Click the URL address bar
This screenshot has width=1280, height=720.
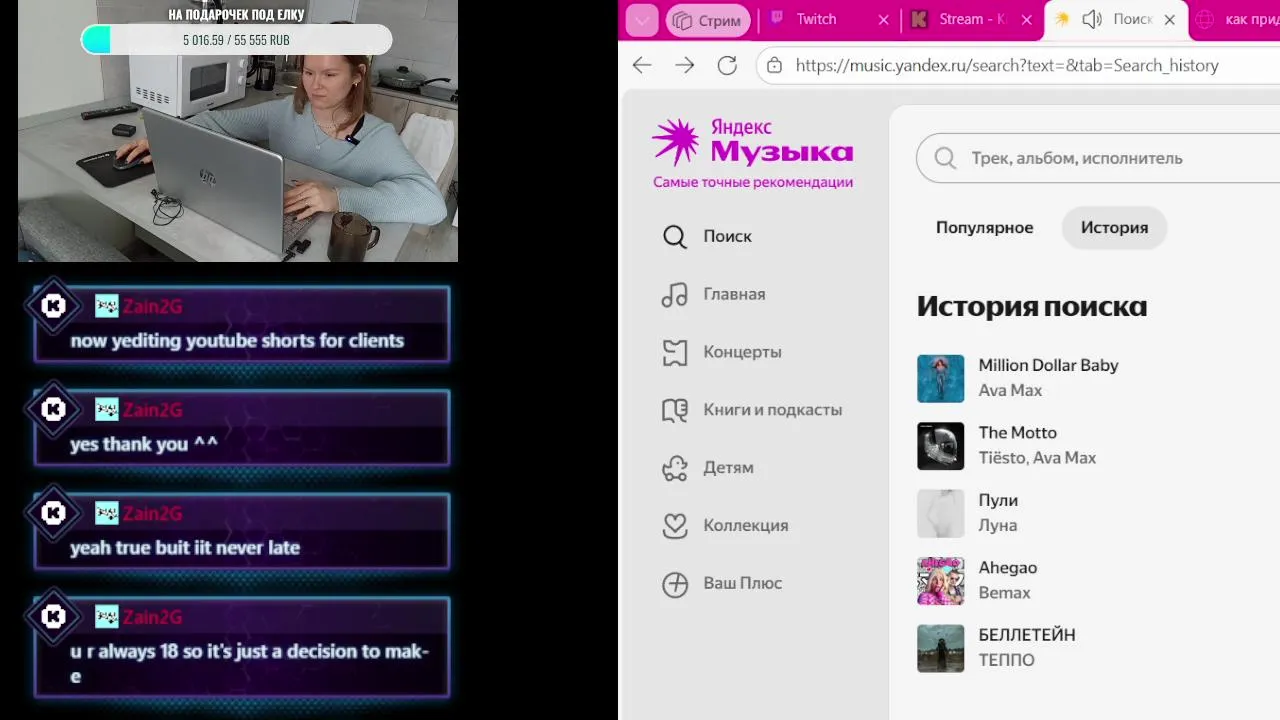[1018, 65]
